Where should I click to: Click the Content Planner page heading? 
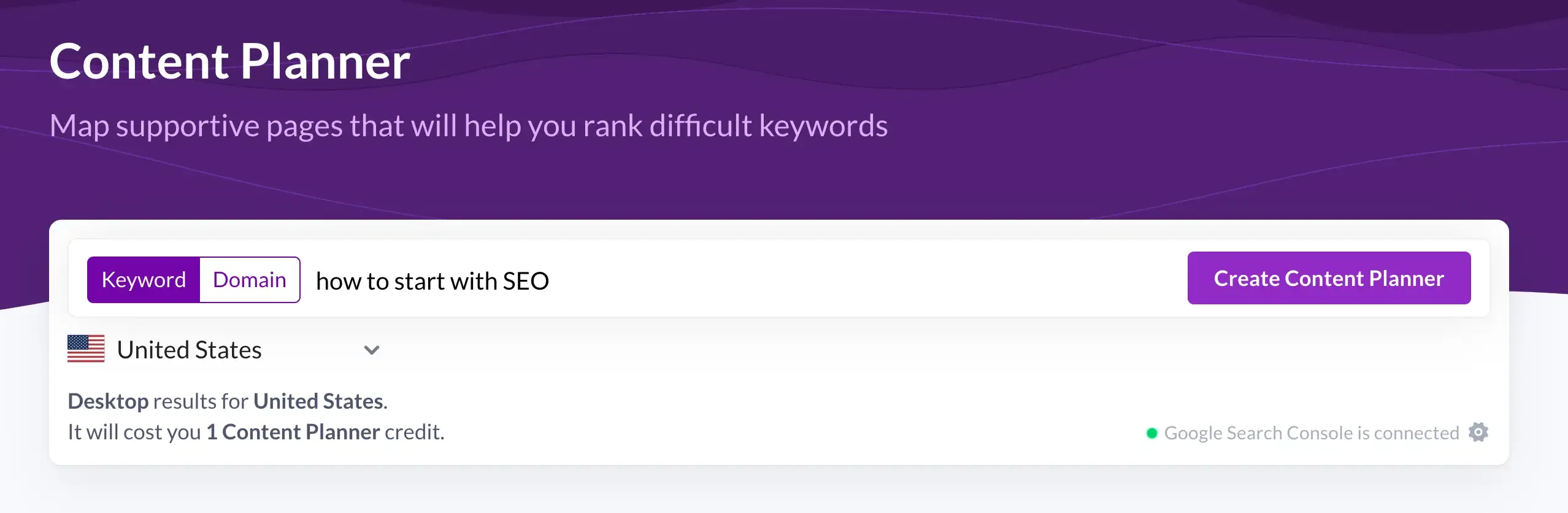tap(229, 61)
